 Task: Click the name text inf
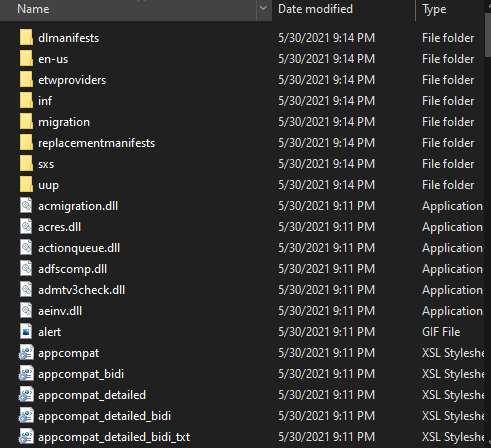click(45, 101)
